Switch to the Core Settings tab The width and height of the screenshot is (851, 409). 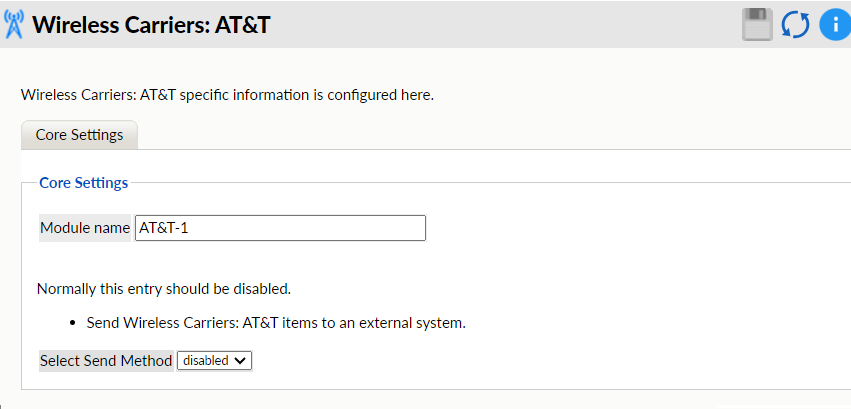[79, 135]
